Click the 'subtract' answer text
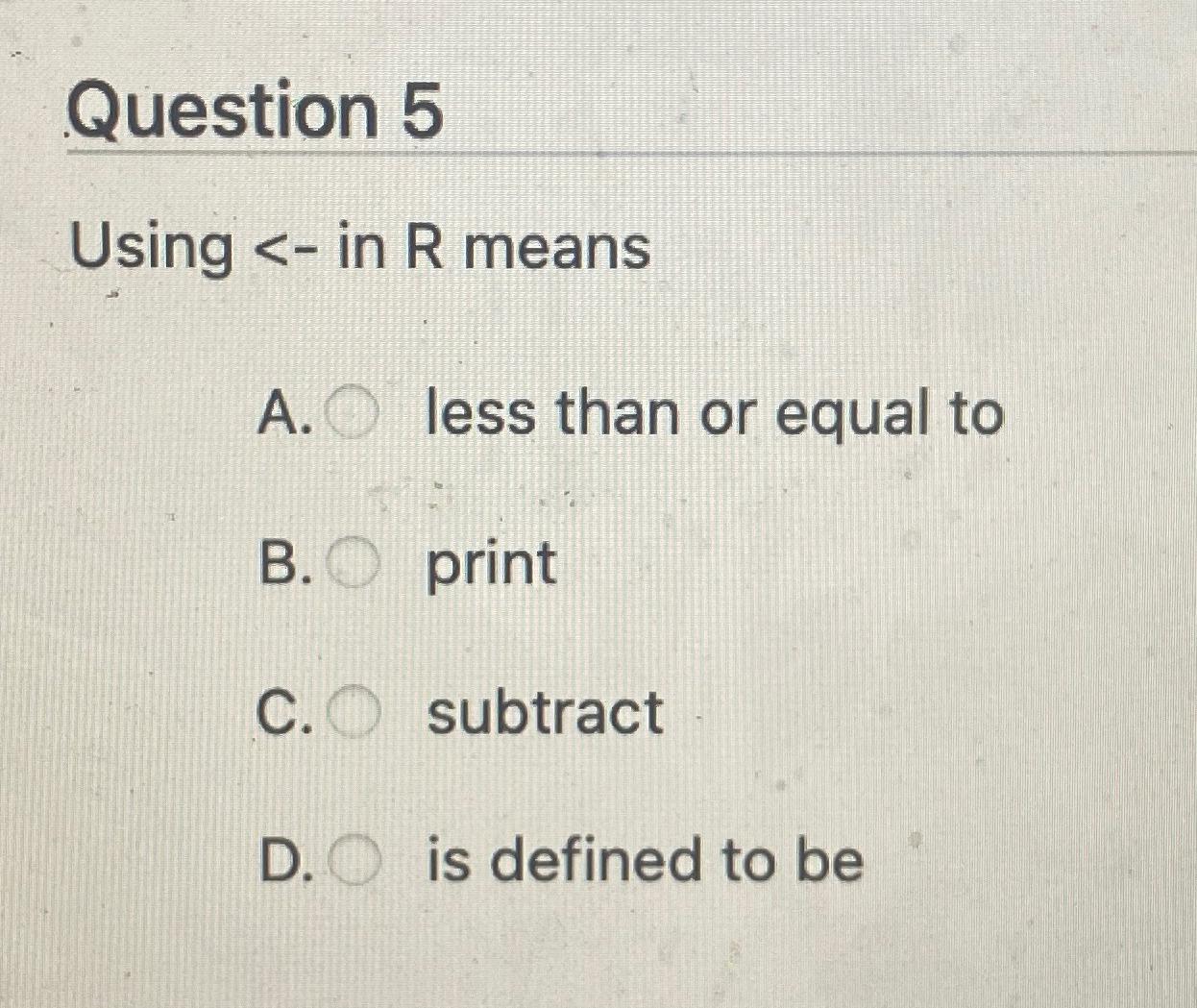This screenshot has height=1008, width=1197. (x=544, y=714)
